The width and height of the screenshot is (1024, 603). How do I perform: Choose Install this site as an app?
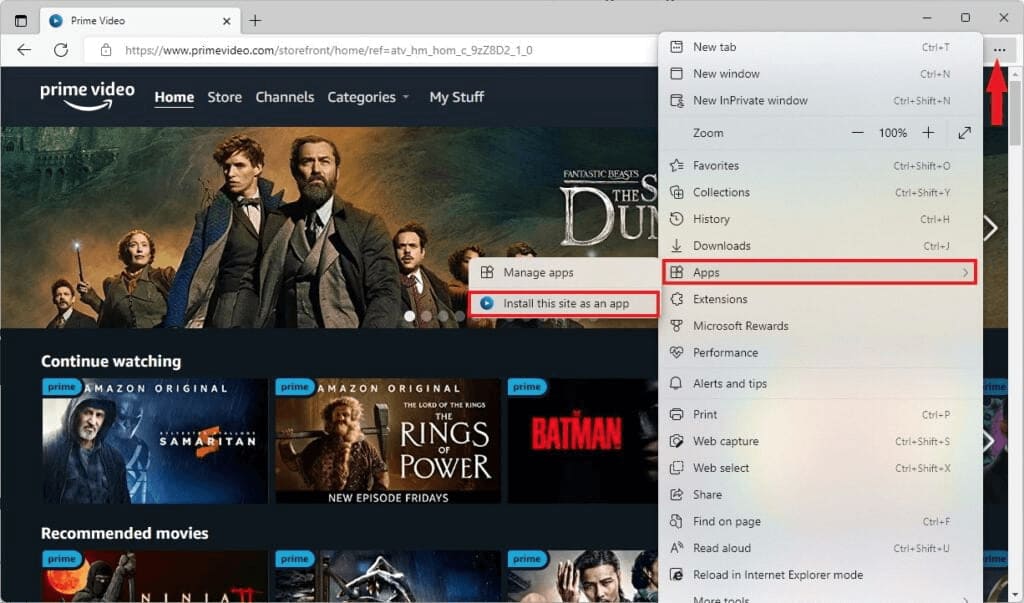point(564,304)
